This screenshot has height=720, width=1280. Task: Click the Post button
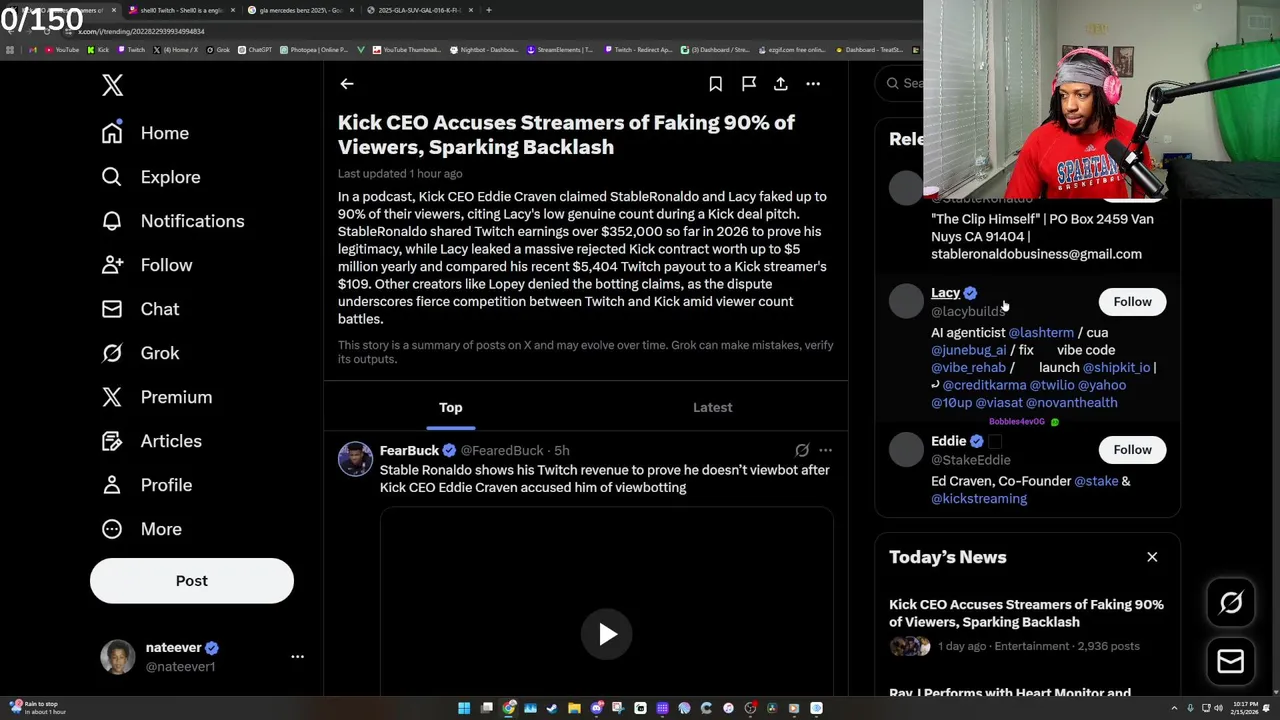pyautogui.click(x=192, y=581)
